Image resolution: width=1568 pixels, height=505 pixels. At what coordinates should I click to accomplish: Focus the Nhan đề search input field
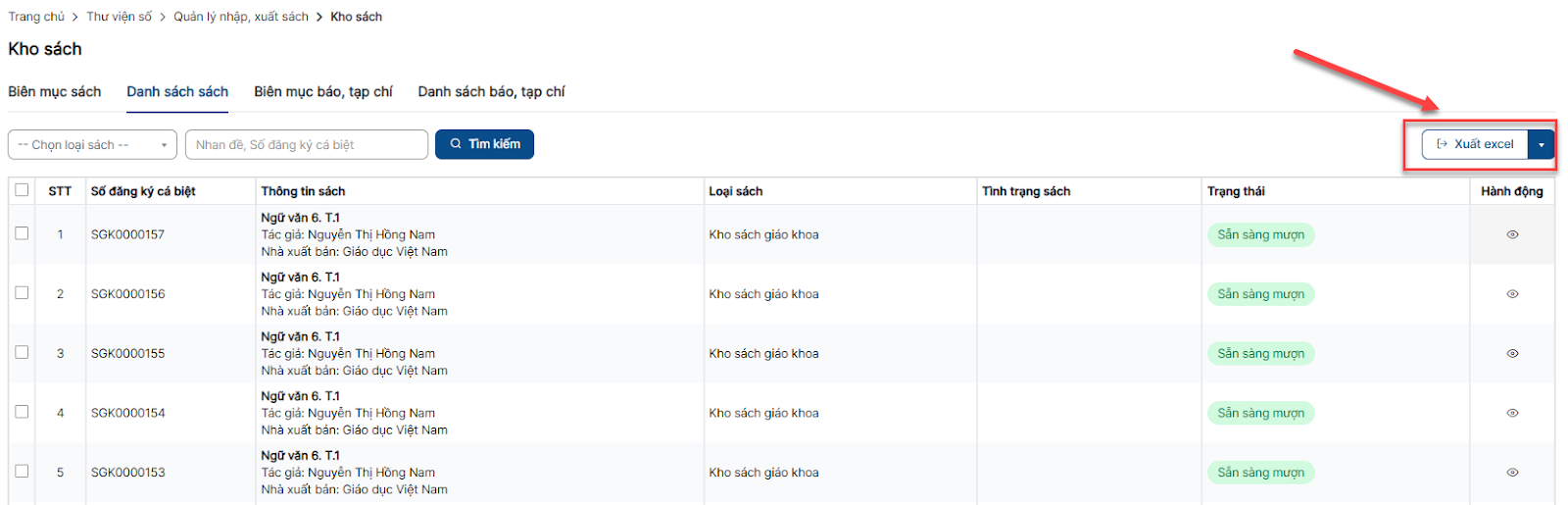click(306, 145)
